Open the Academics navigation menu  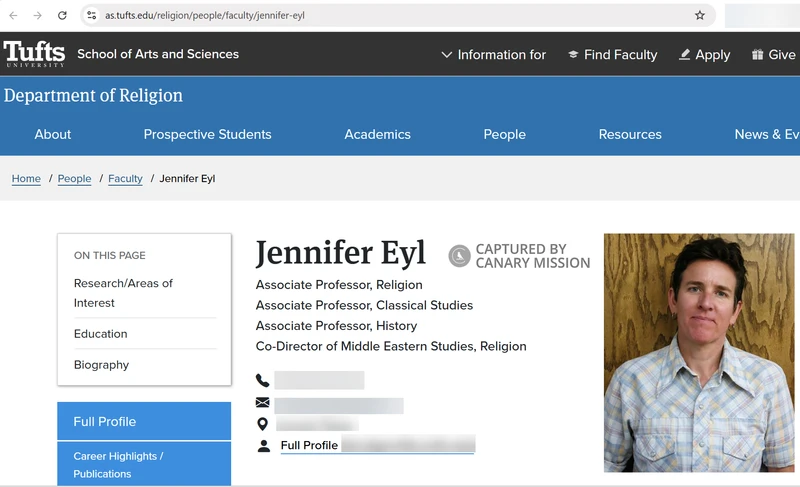[377, 134]
